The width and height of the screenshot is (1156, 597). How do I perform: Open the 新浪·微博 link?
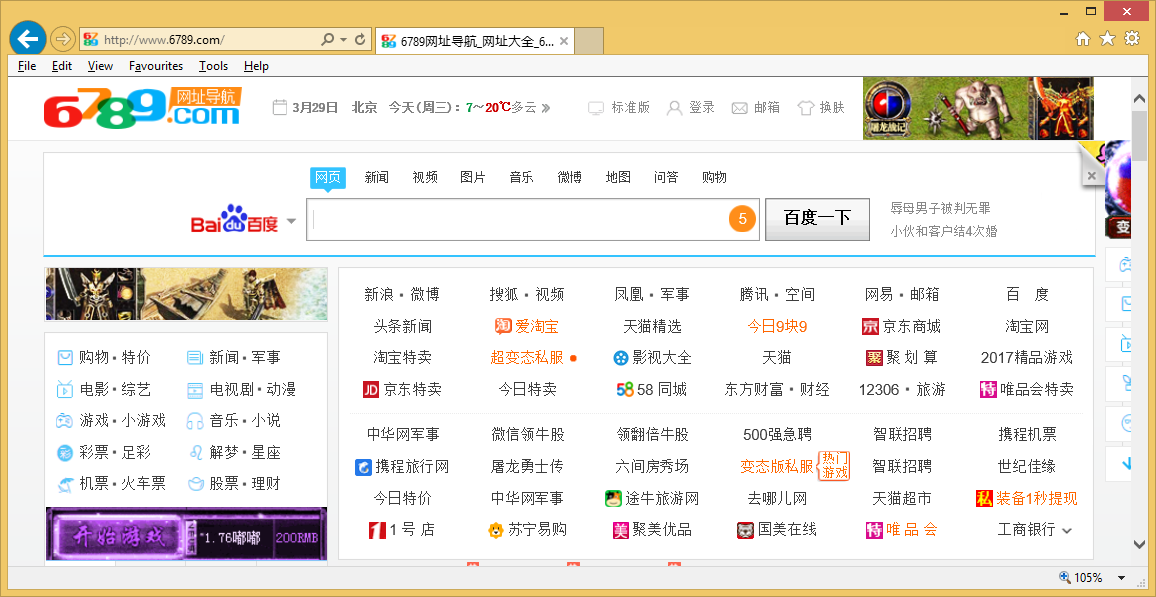tap(402, 295)
